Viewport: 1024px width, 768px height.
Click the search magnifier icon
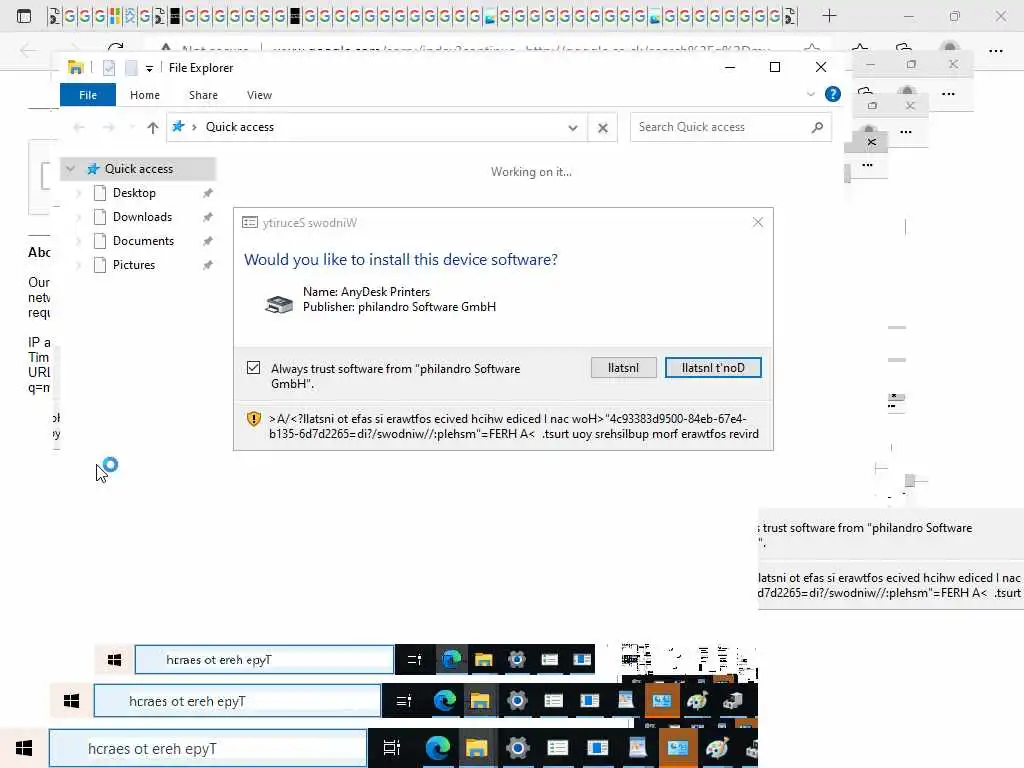pyautogui.click(x=817, y=127)
